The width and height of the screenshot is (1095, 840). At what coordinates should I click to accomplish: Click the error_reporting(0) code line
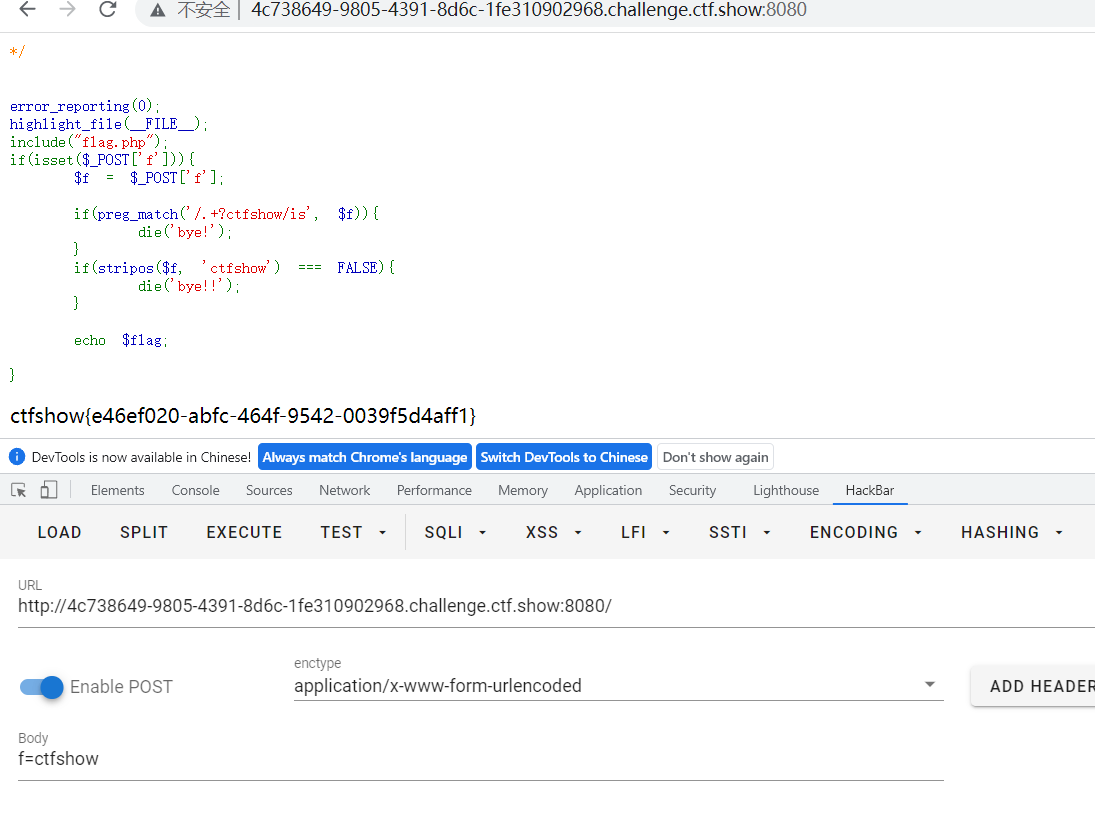coord(84,106)
